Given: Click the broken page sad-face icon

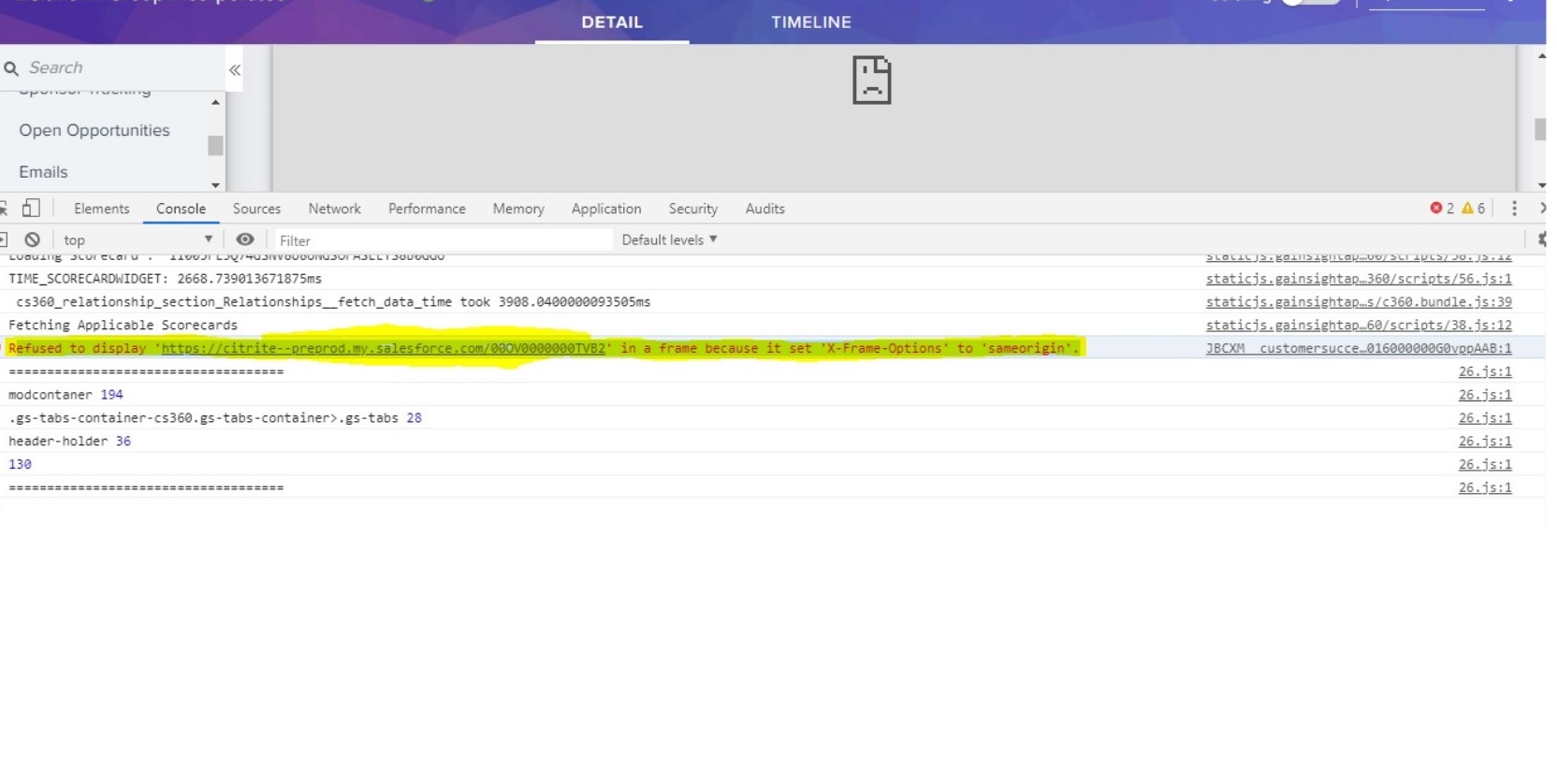Looking at the screenshot, I should pyautogui.click(x=871, y=80).
